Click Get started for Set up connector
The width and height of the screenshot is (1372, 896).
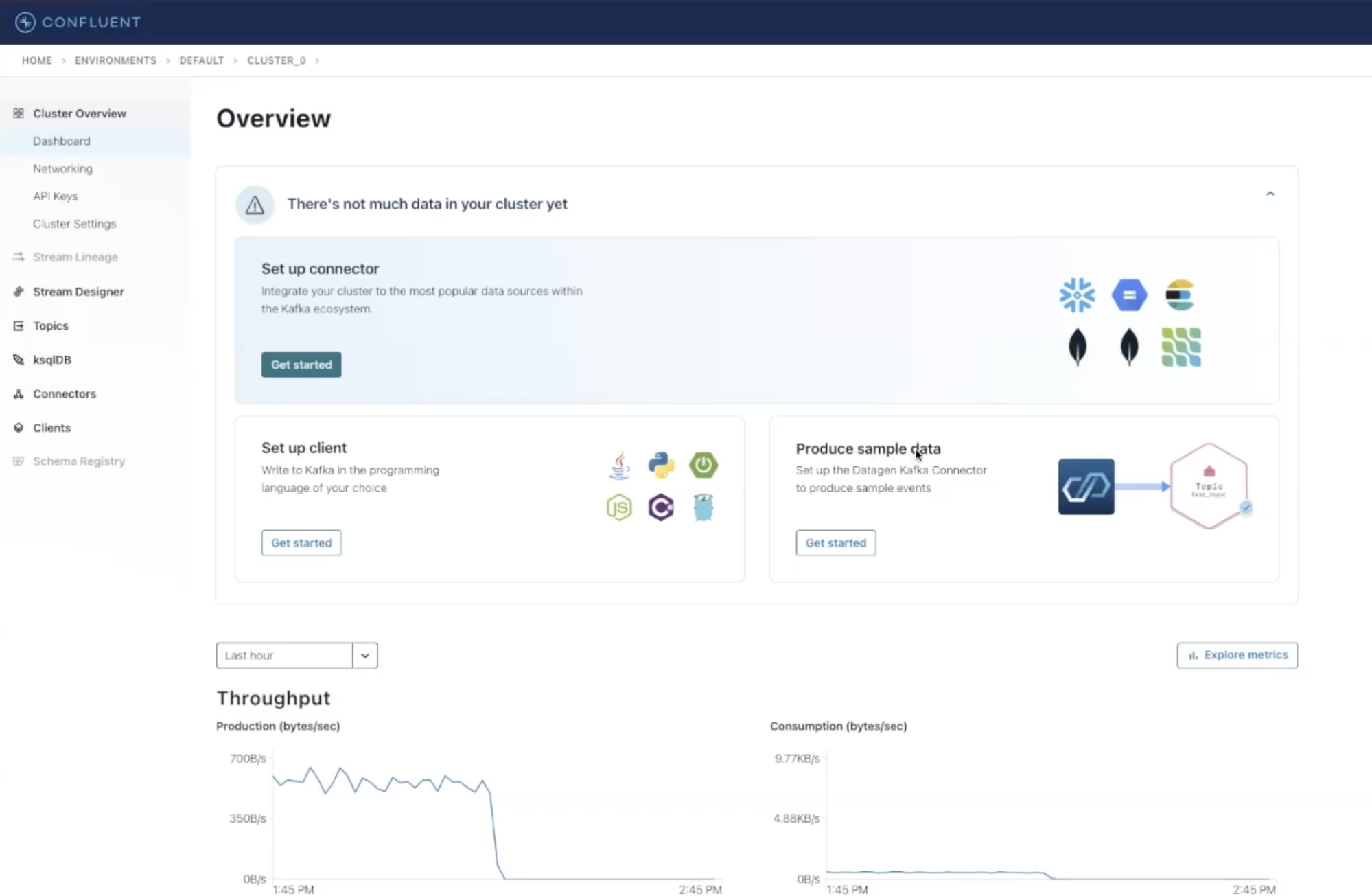pyautogui.click(x=301, y=365)
